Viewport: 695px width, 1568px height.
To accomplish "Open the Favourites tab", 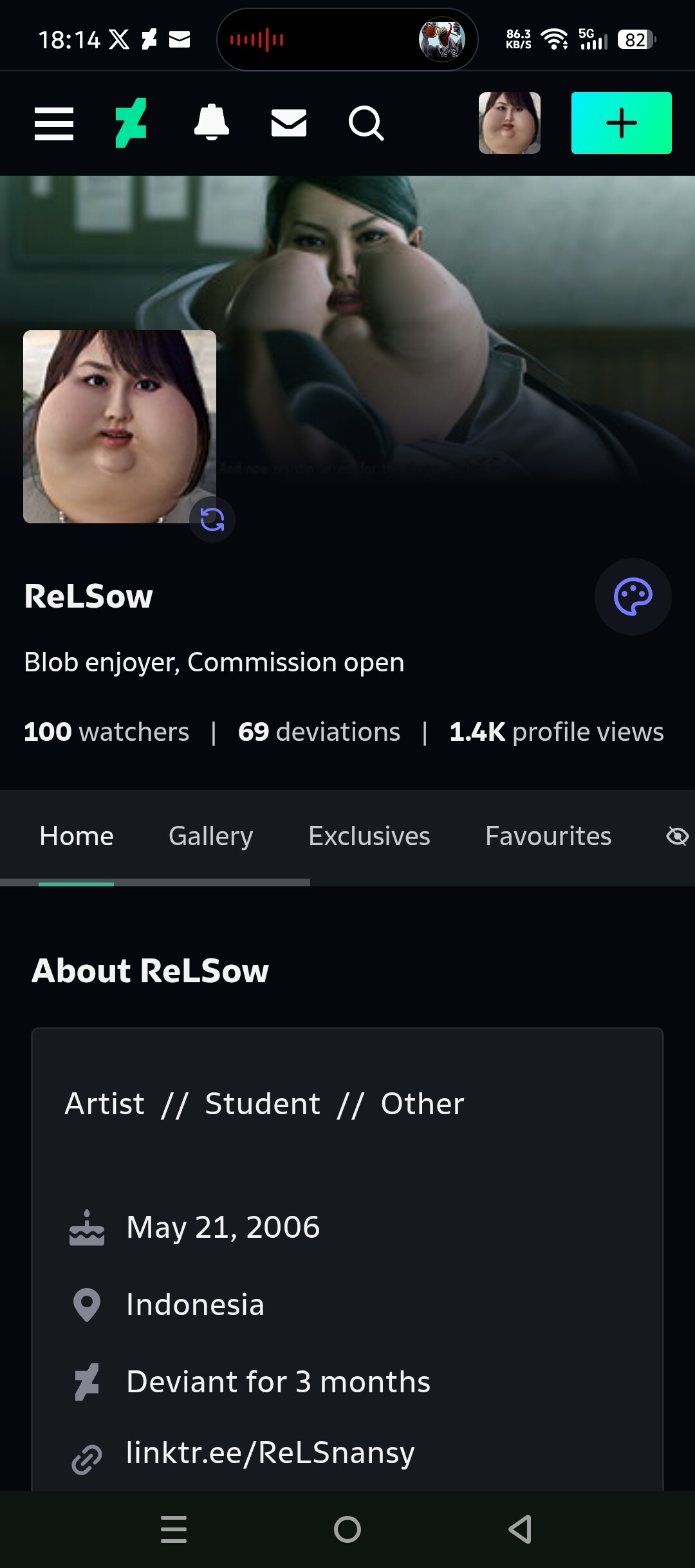I will coord(548,836).
